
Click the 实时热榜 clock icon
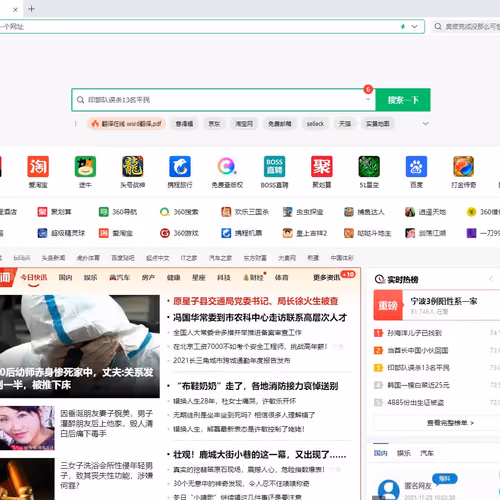coord(379,279)
